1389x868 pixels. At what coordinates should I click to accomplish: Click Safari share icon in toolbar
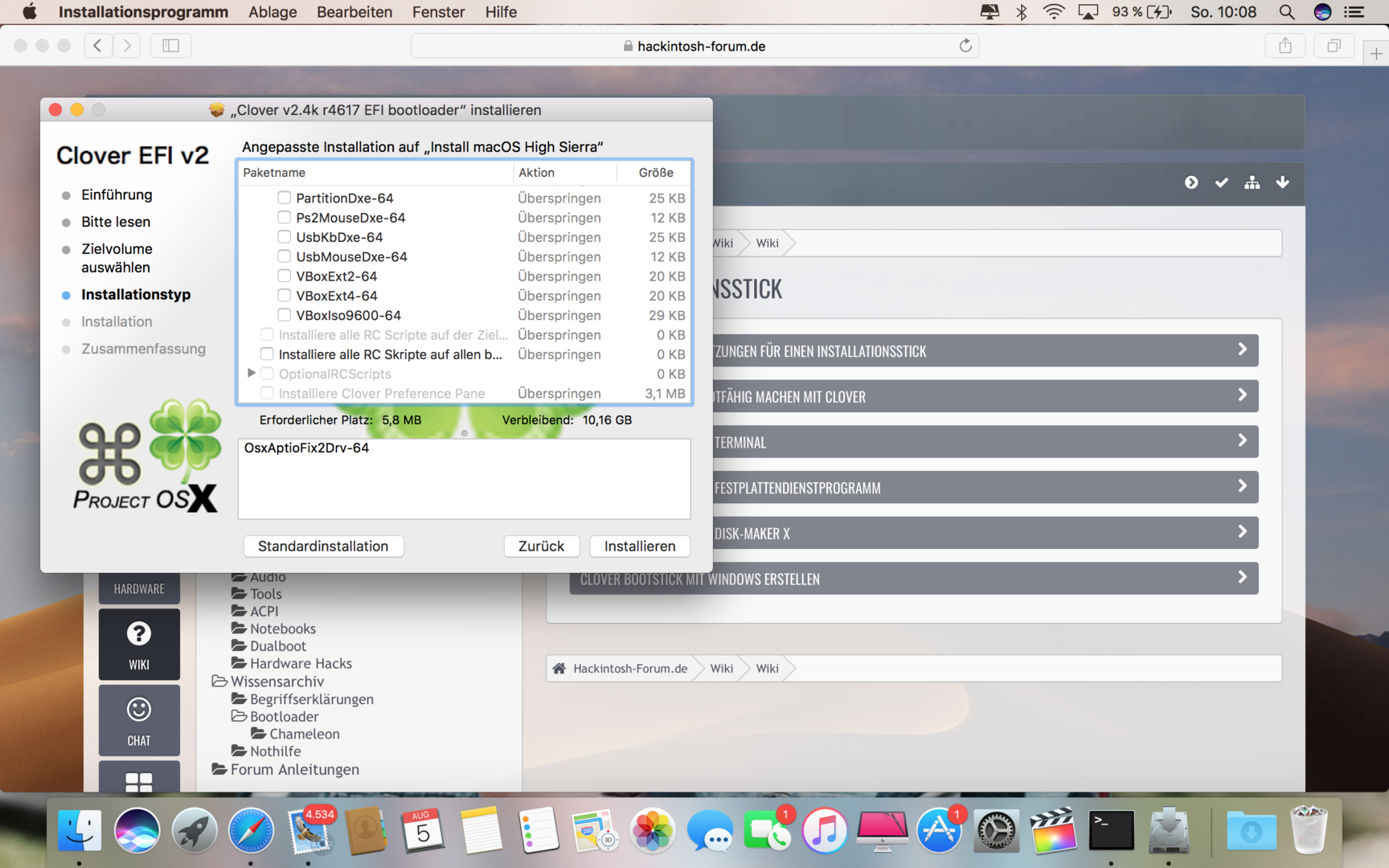(1285, 46)
